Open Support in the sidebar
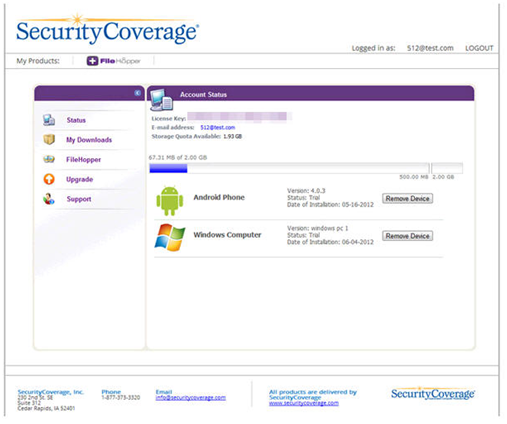 (79, 199)
